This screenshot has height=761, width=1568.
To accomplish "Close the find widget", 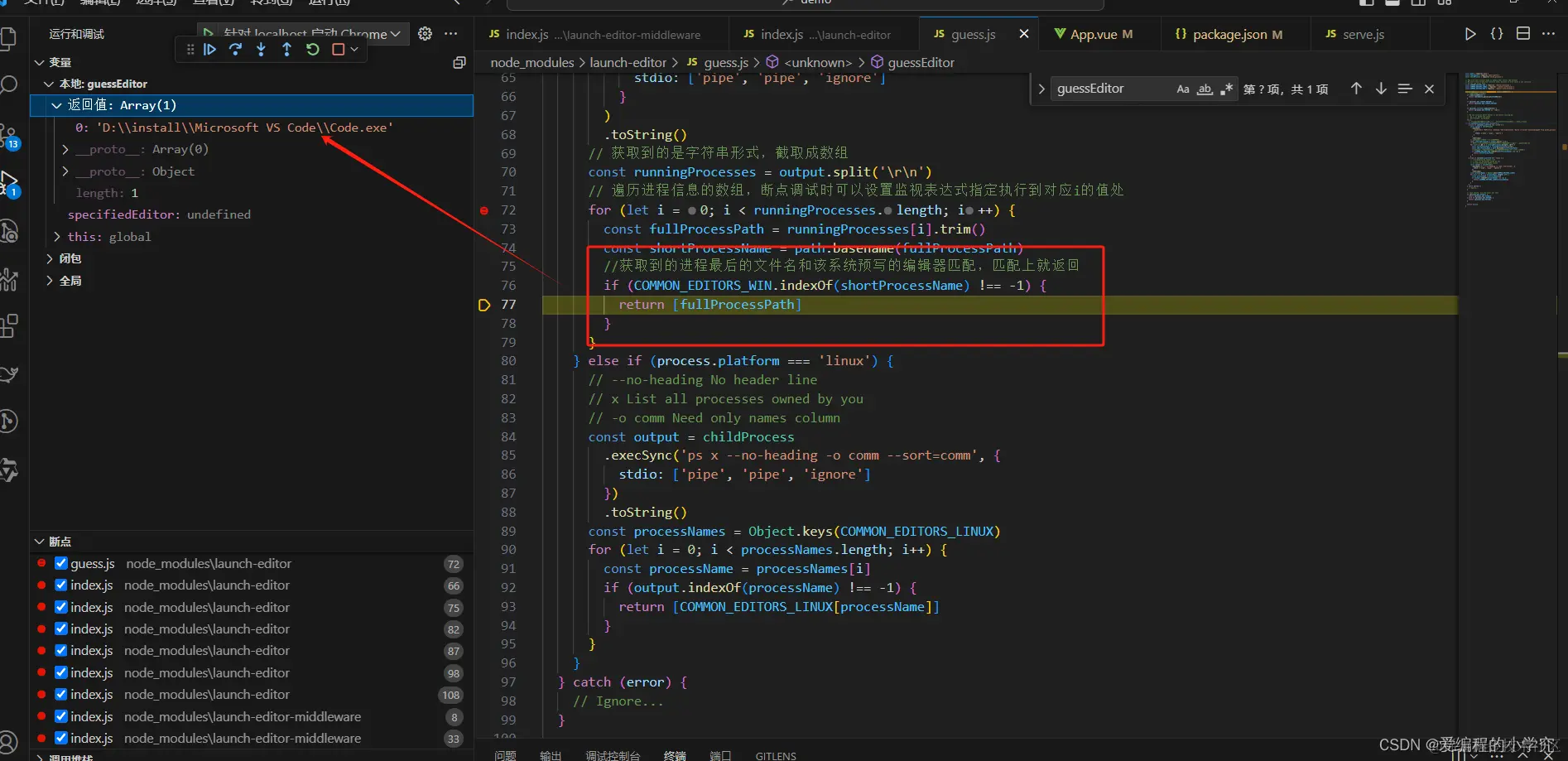I will click(x=1429, y=89).
